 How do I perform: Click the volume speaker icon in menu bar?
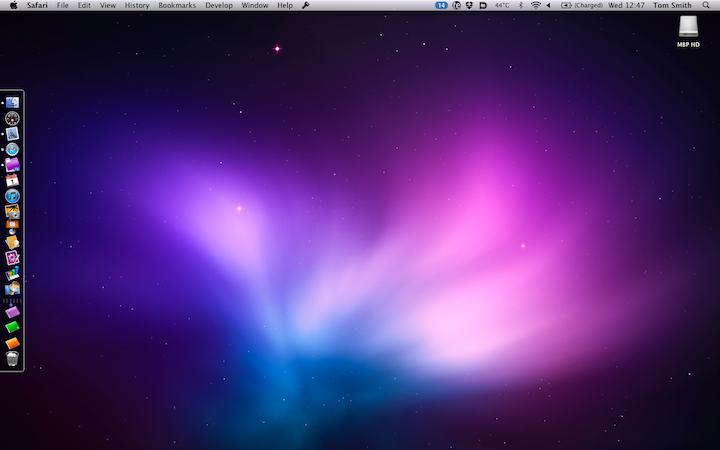point(548,6)
